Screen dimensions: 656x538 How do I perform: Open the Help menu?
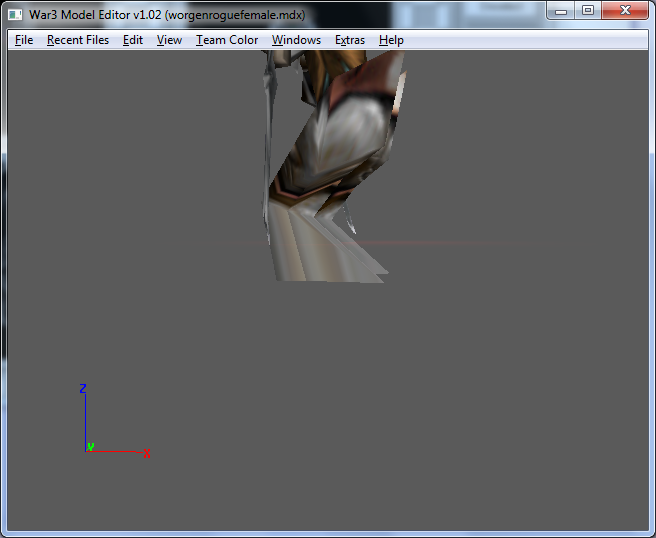coord(391,40)
